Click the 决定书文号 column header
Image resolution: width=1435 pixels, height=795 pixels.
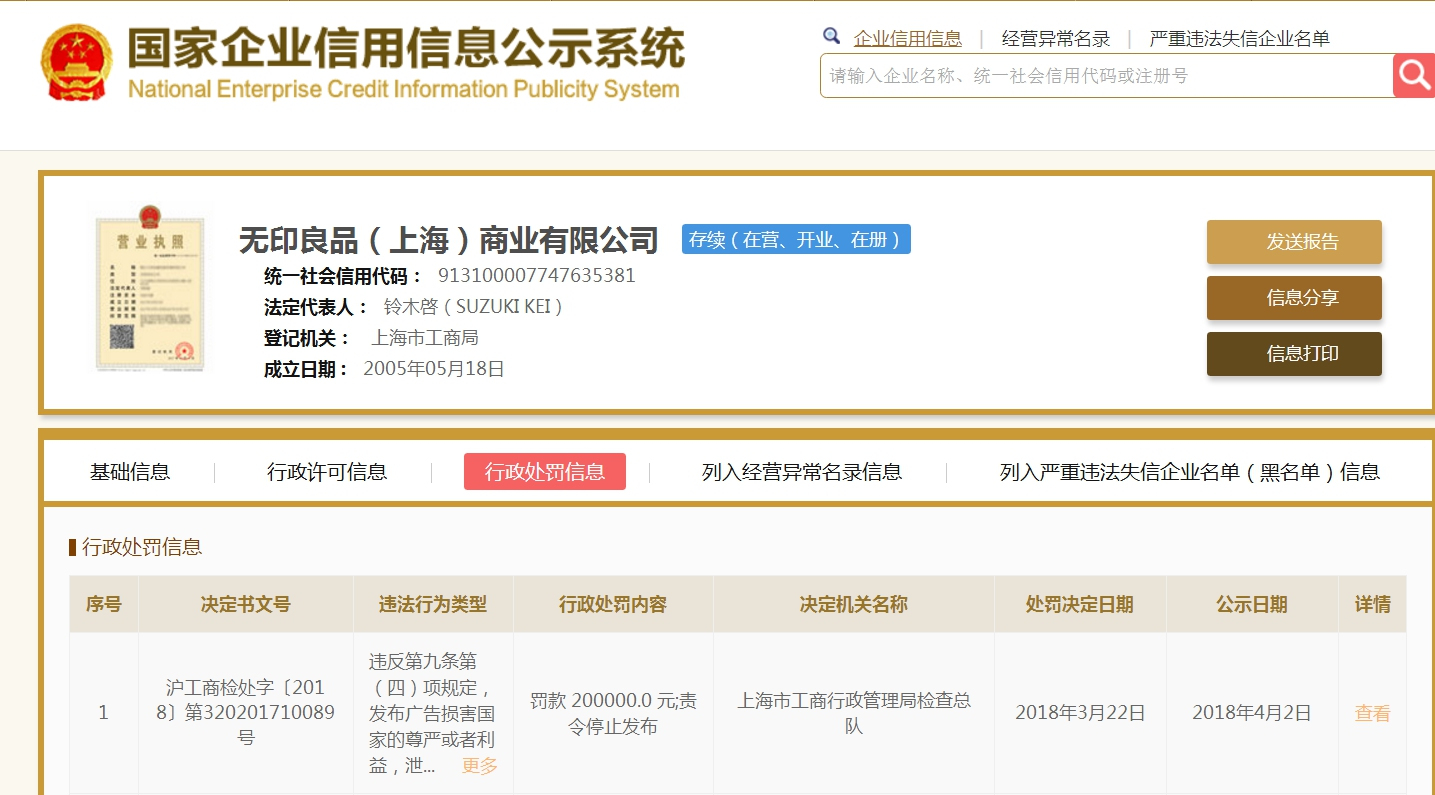click(246, 604)
